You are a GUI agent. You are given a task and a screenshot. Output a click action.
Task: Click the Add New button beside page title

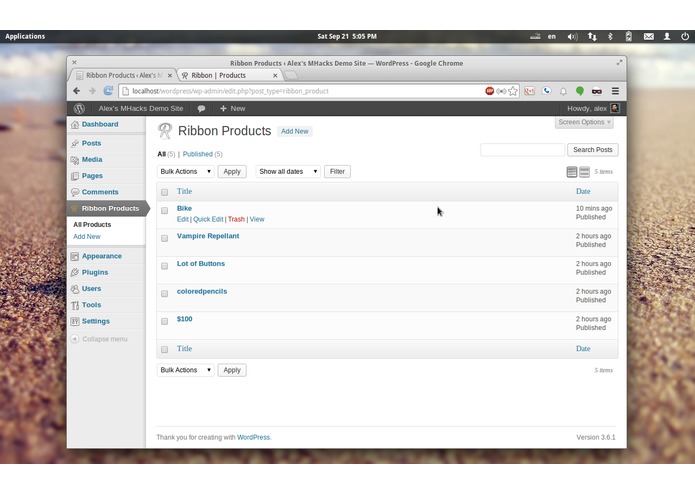pyautogui.click(x=295, y=131)
